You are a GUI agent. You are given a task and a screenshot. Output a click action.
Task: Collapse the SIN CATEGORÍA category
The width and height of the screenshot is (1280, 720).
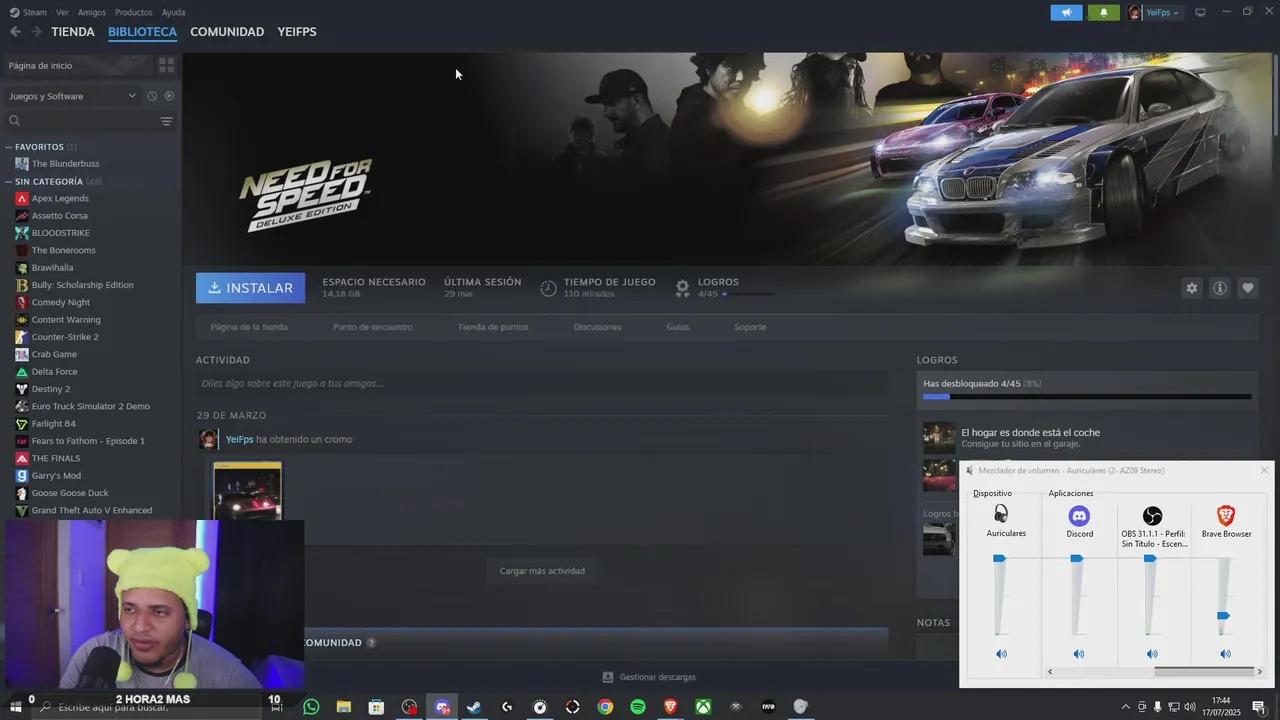(x=10, y=182)
